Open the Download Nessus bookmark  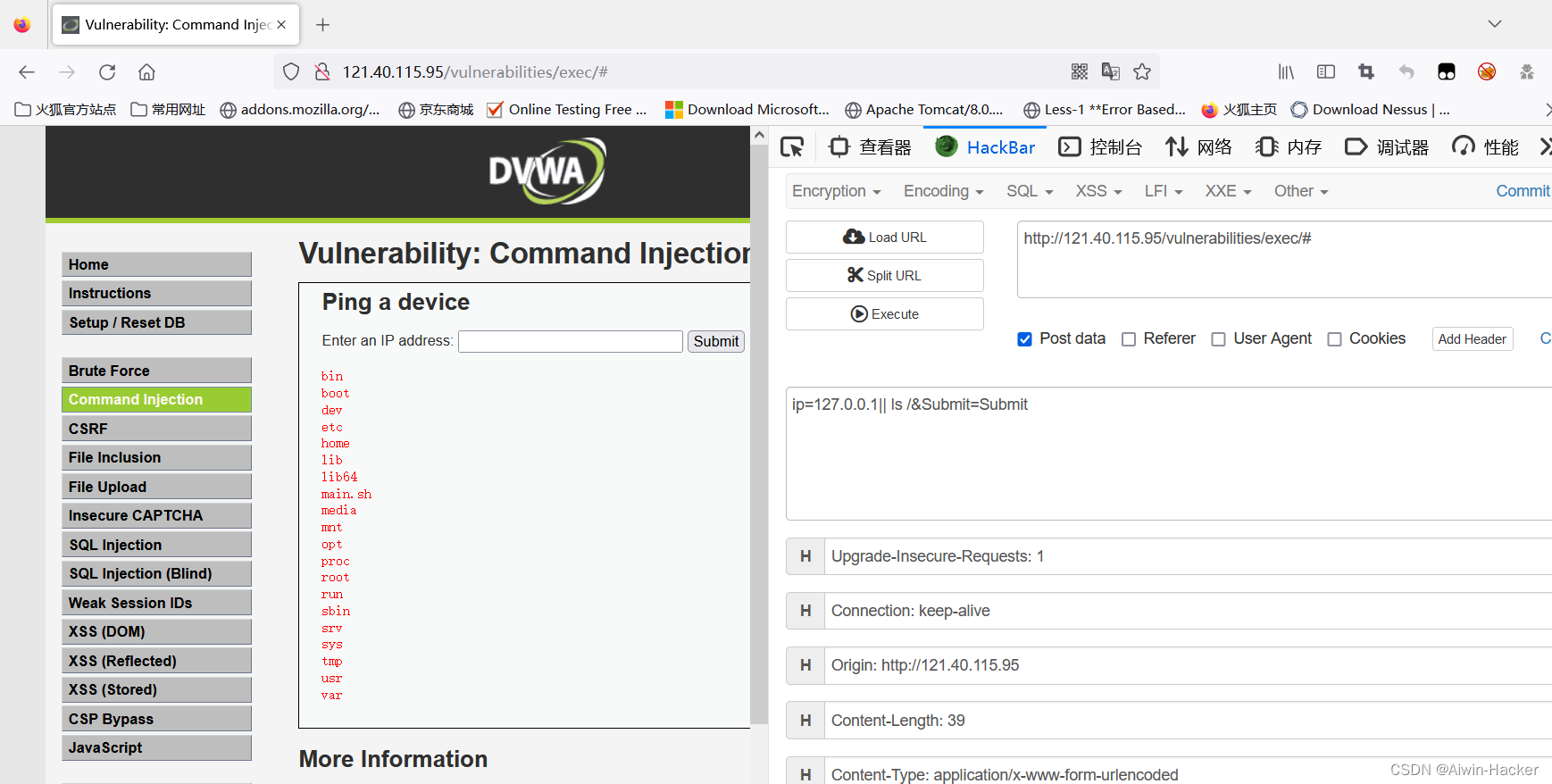point(1371,110)
